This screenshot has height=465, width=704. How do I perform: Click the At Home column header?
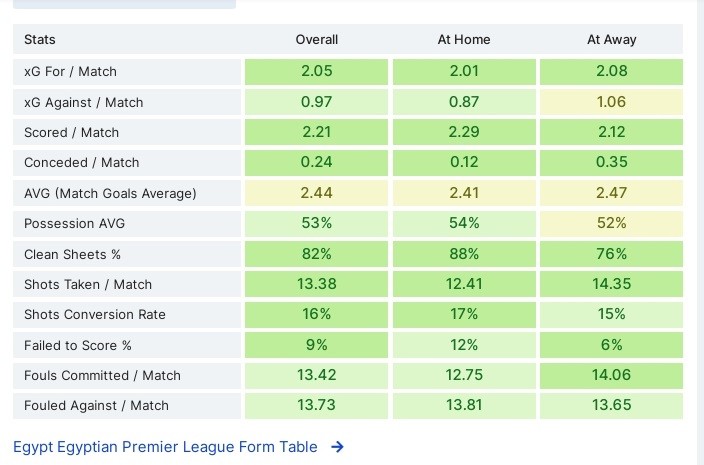(464, 40)
